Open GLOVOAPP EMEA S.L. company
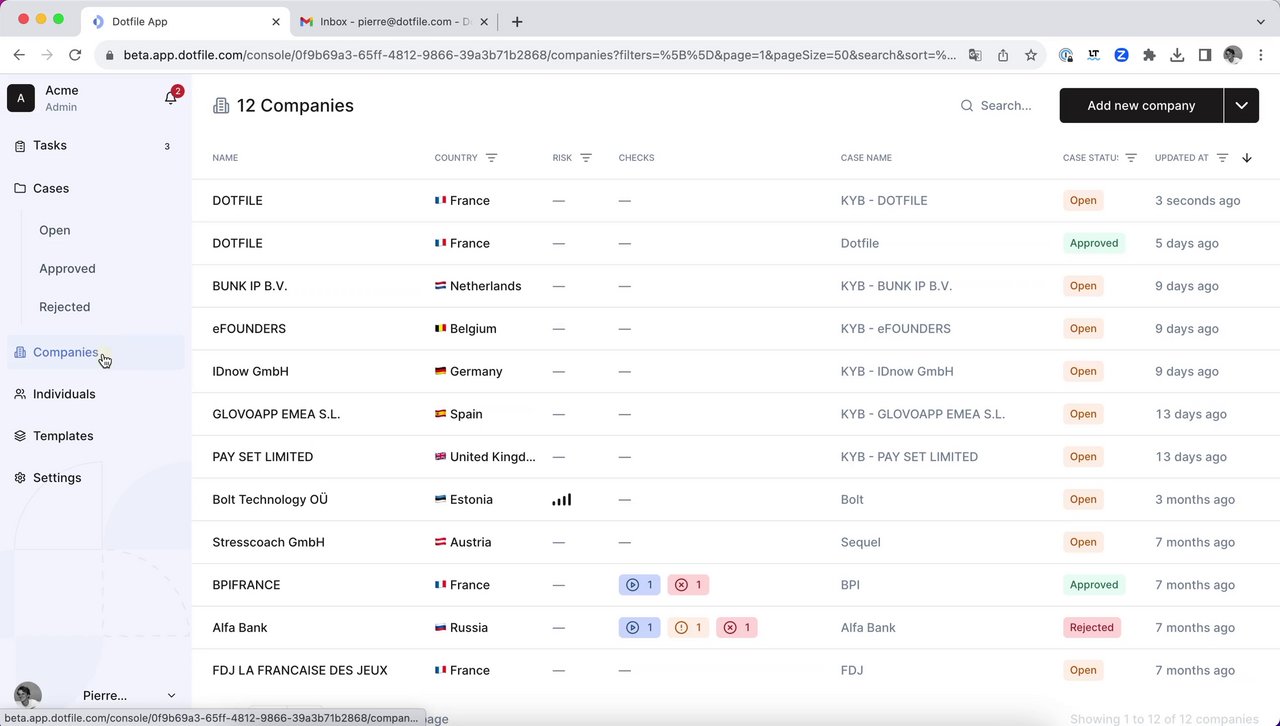Screen dimensions: 1280x726 pyautogui.click(x=276, y=414)
